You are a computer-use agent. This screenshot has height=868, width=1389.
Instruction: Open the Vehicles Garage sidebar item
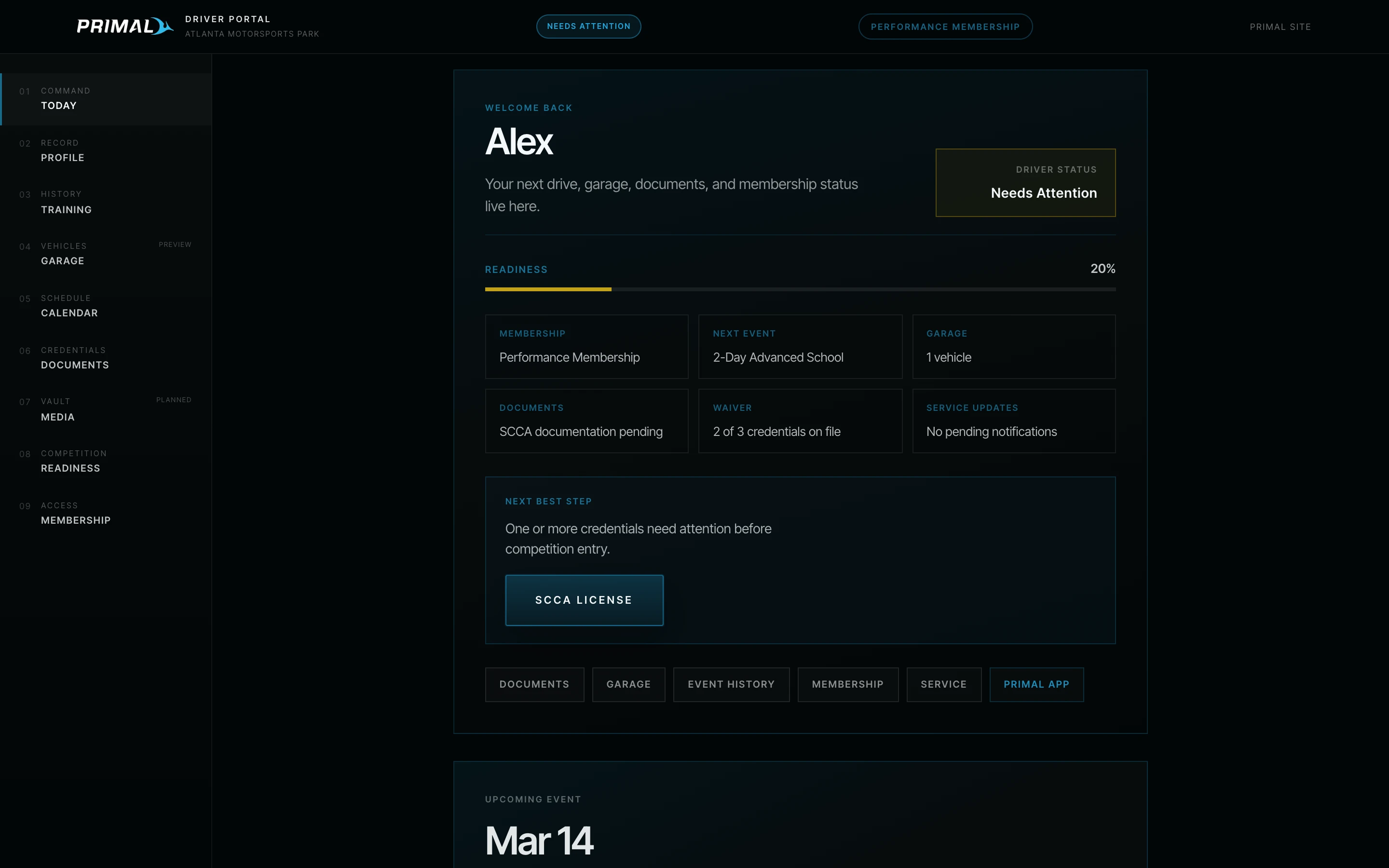(106, 254)
